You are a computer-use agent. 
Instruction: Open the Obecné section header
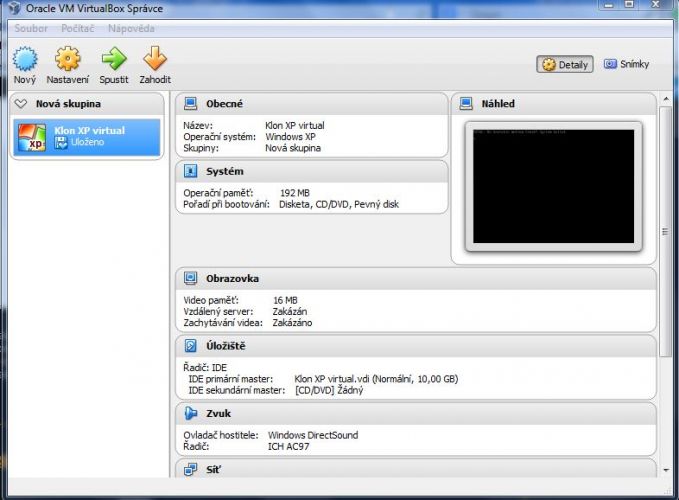click(311, 104)
